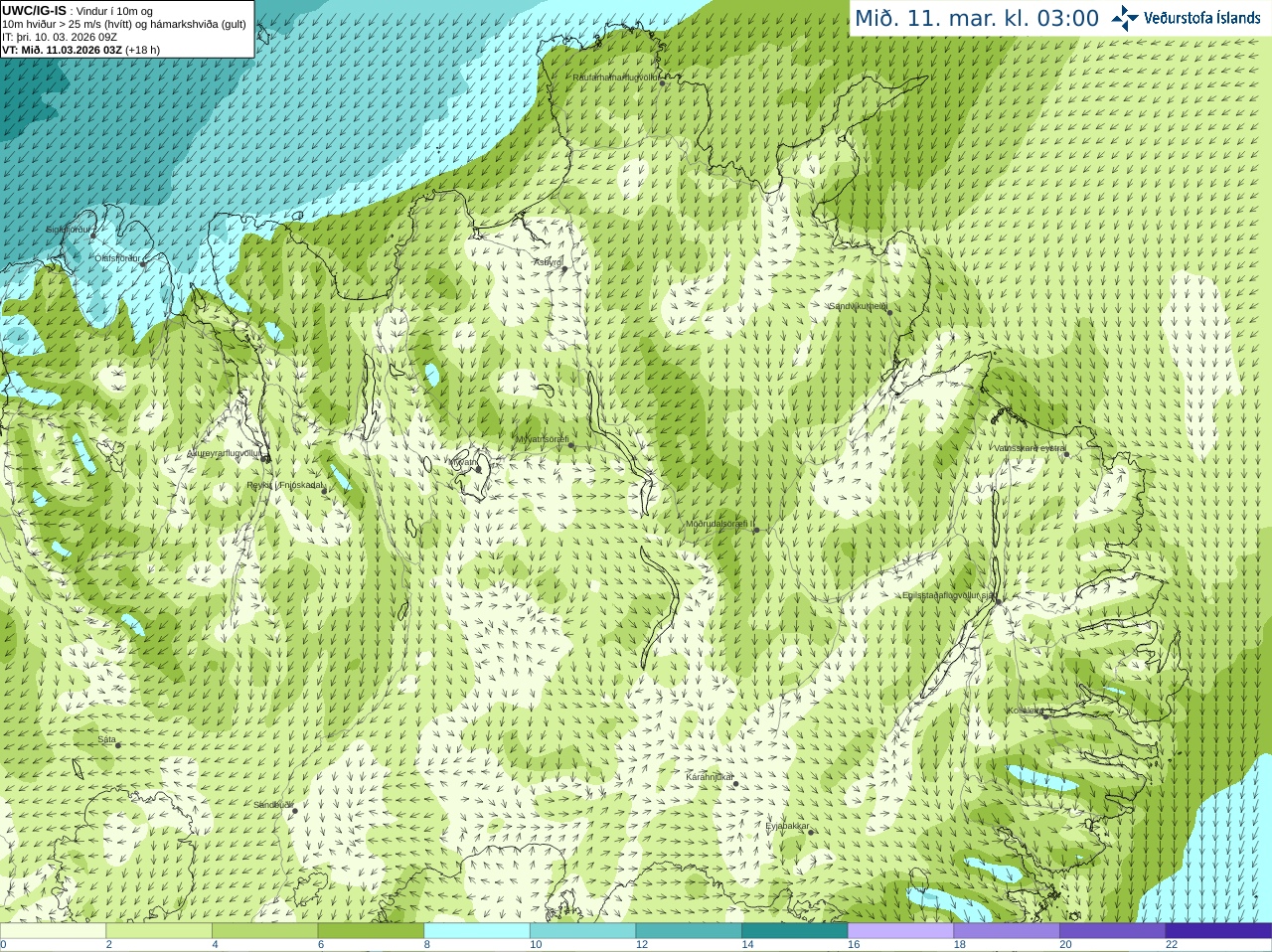The width and height of the screenshot is (1272, 952).
Task: Select the 4–6 m/s legend swatch
Action: point(264,931)
